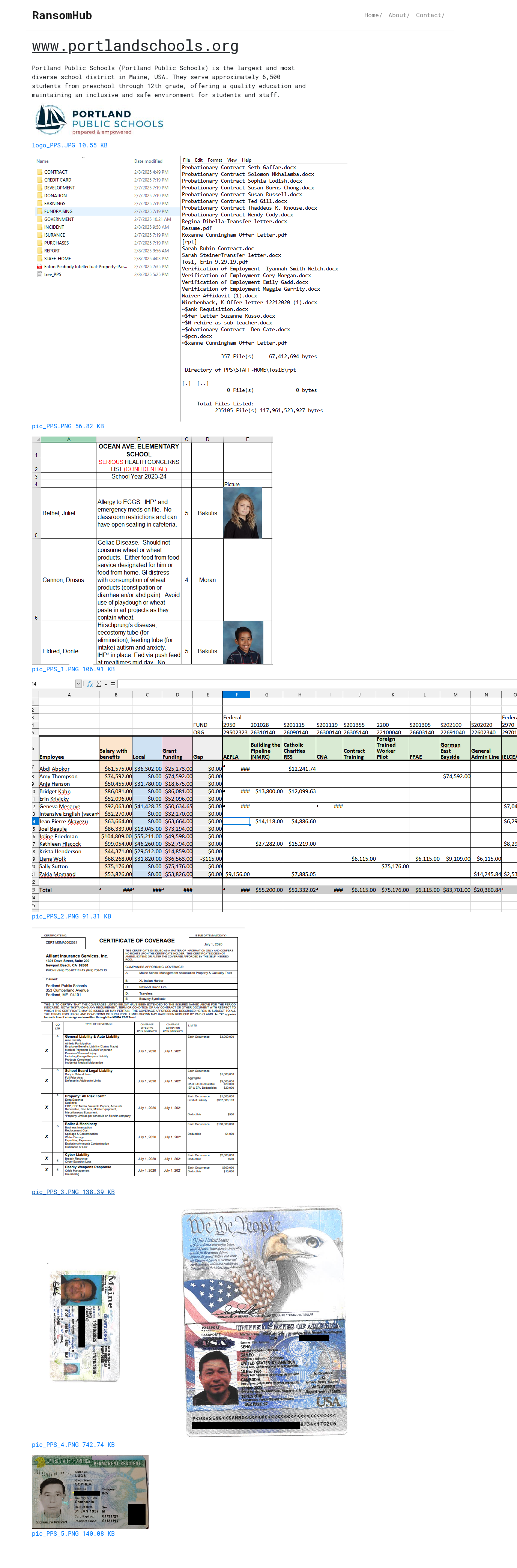Click the equals formula icon
The height and width of the screenshot is (1568, 517).
(113, 684)
